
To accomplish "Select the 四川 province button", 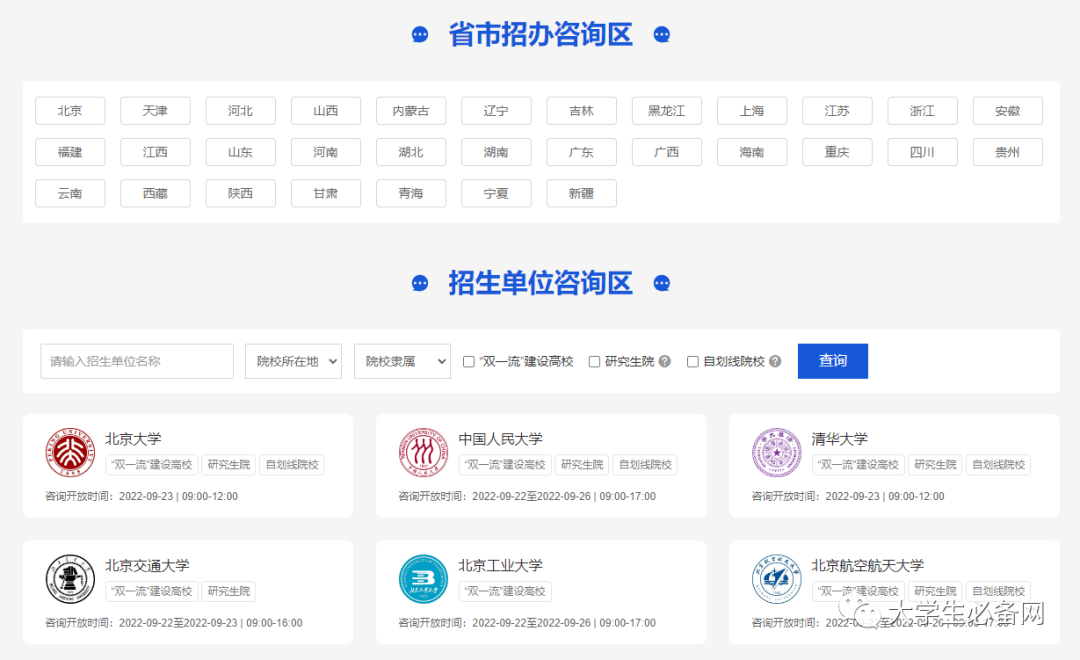I will 922,152.
